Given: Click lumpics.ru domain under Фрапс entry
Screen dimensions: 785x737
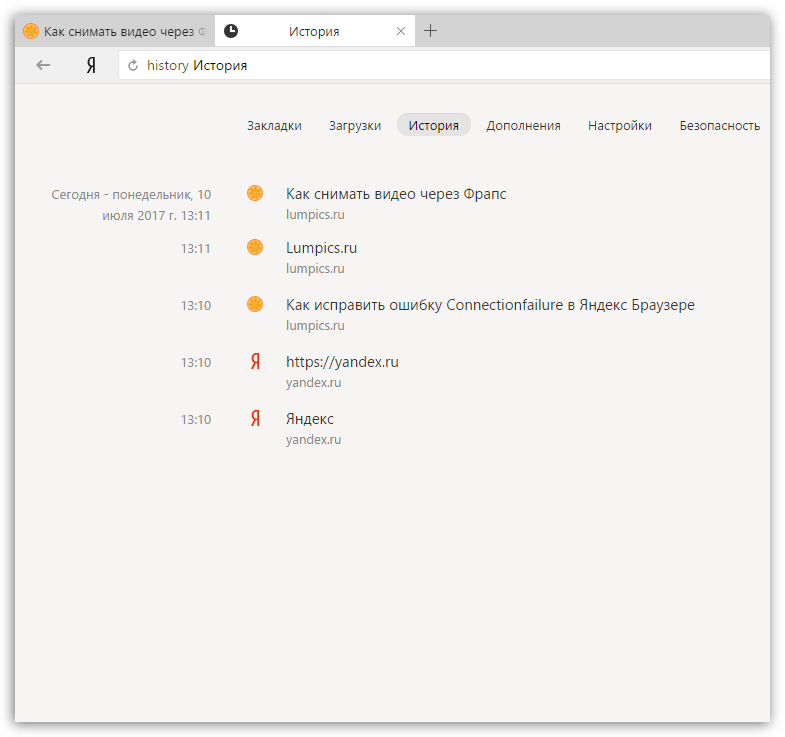Looking at the screenshot, I should (315, 215).
